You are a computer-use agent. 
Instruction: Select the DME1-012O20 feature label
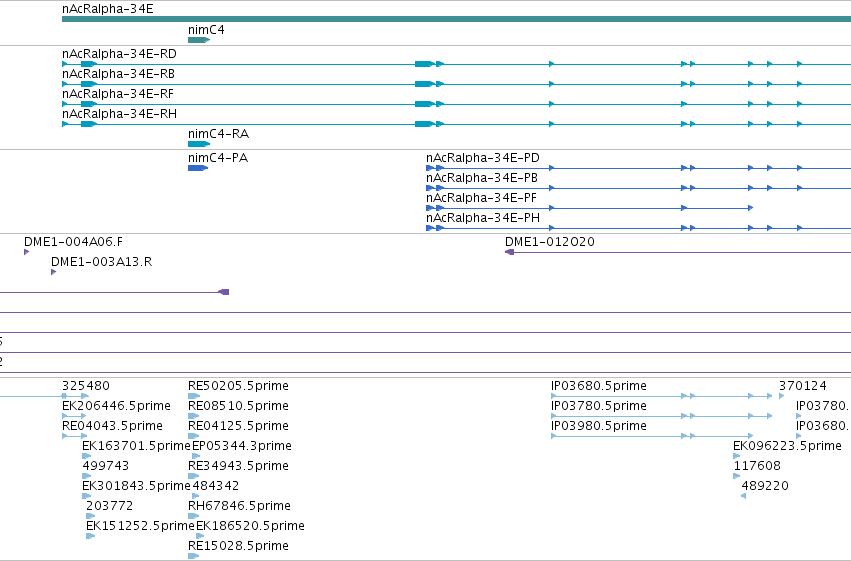click(x=550, y=241)
